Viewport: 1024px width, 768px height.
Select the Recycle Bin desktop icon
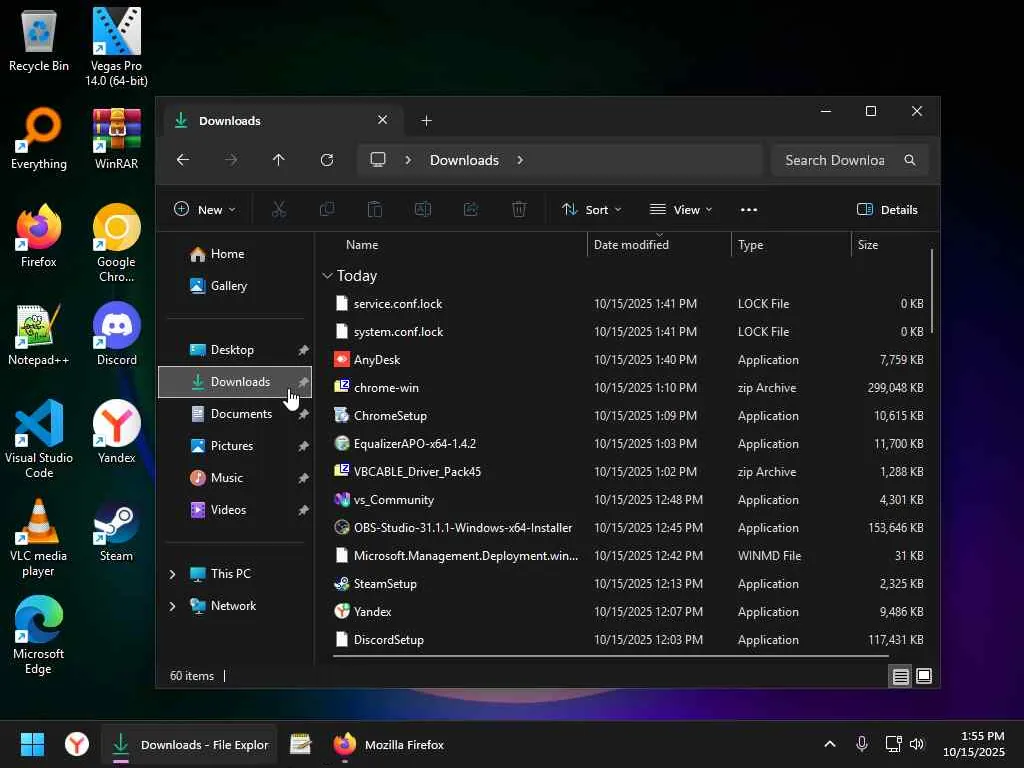pyautogui.click(x=39, y=40)
